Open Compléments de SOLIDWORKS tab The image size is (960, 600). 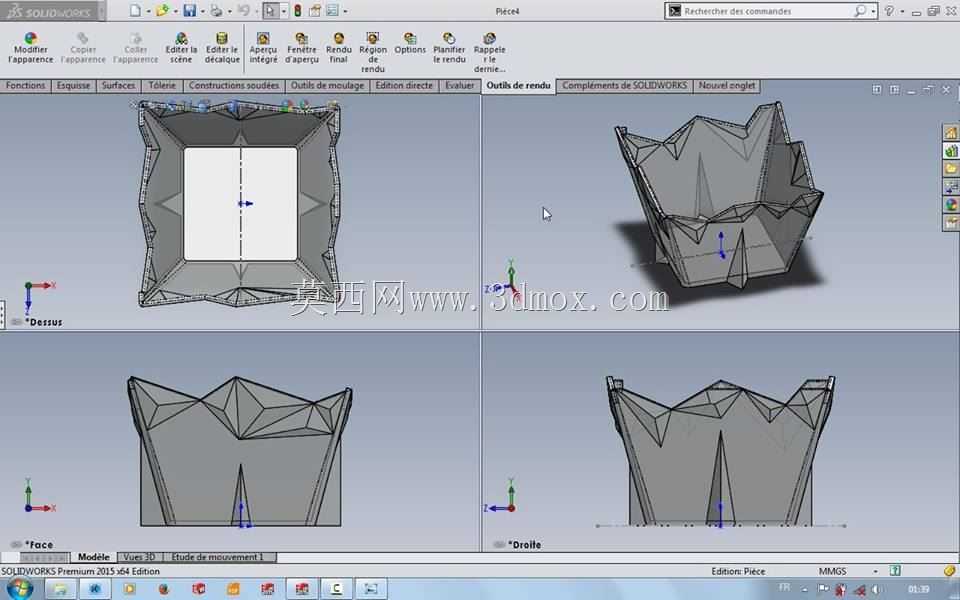pos(624,86)
